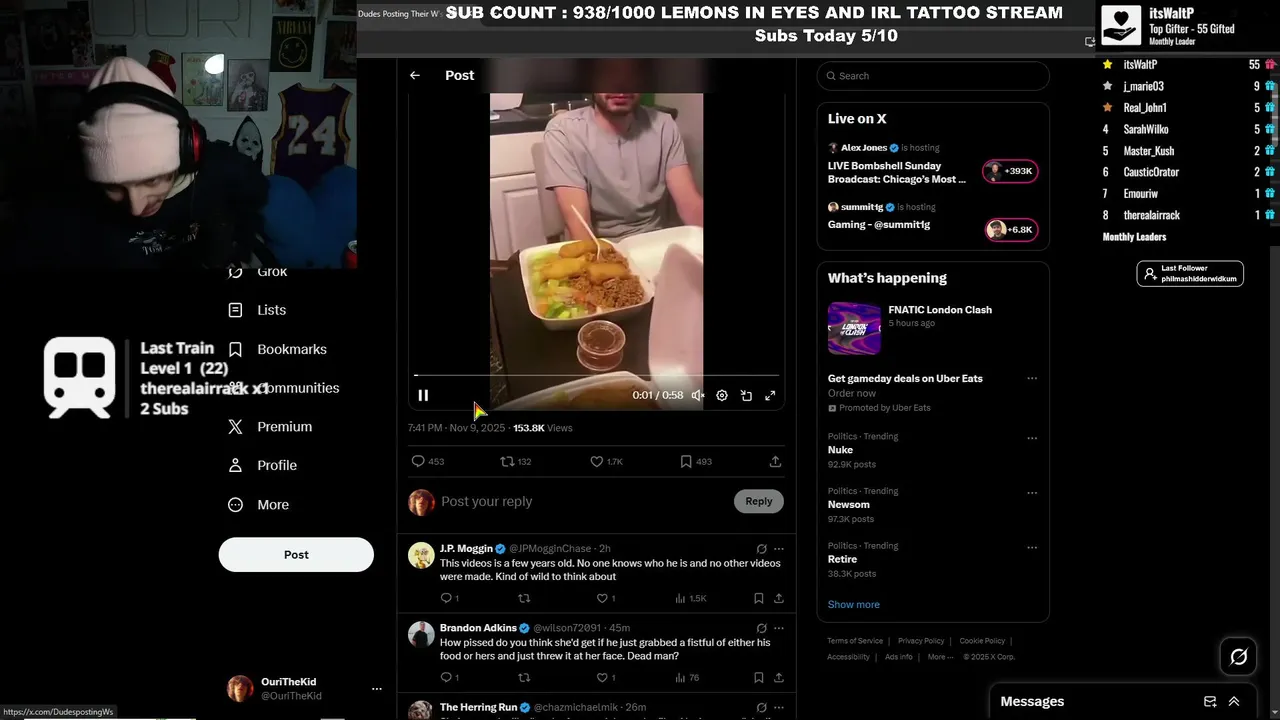This screenshot has height=720, width=1280.
Task: Repost the post with 132 reposts
Action: (507, 462)
